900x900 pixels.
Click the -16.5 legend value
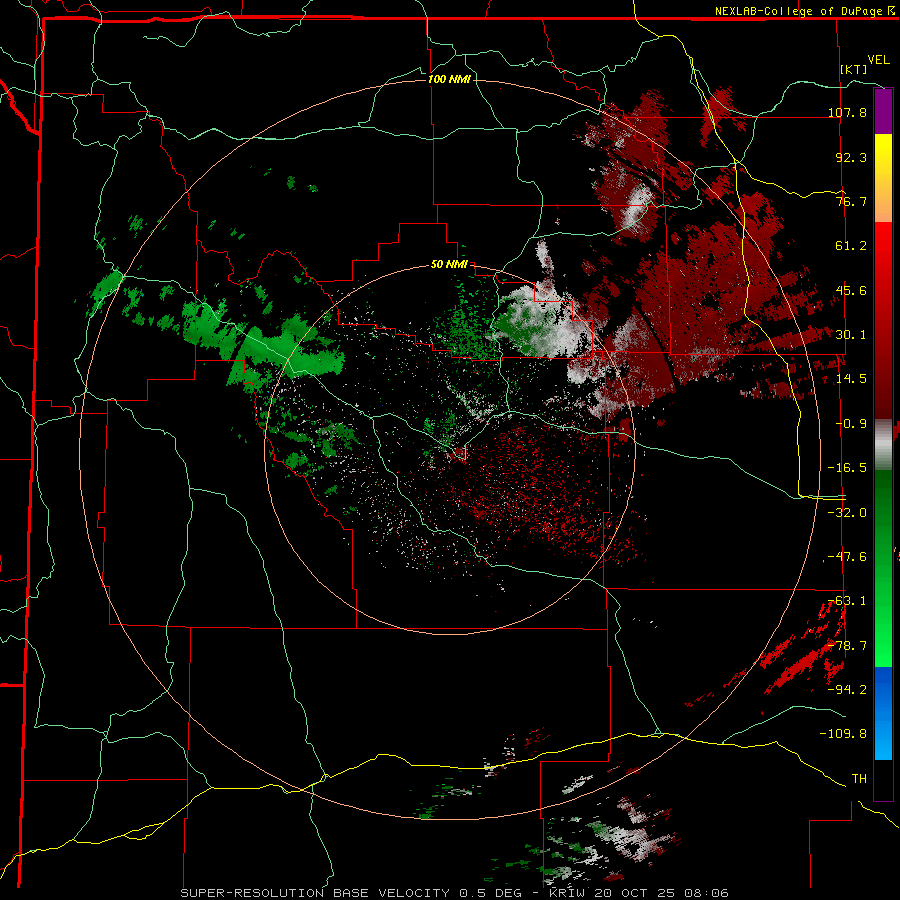point(847,468)
